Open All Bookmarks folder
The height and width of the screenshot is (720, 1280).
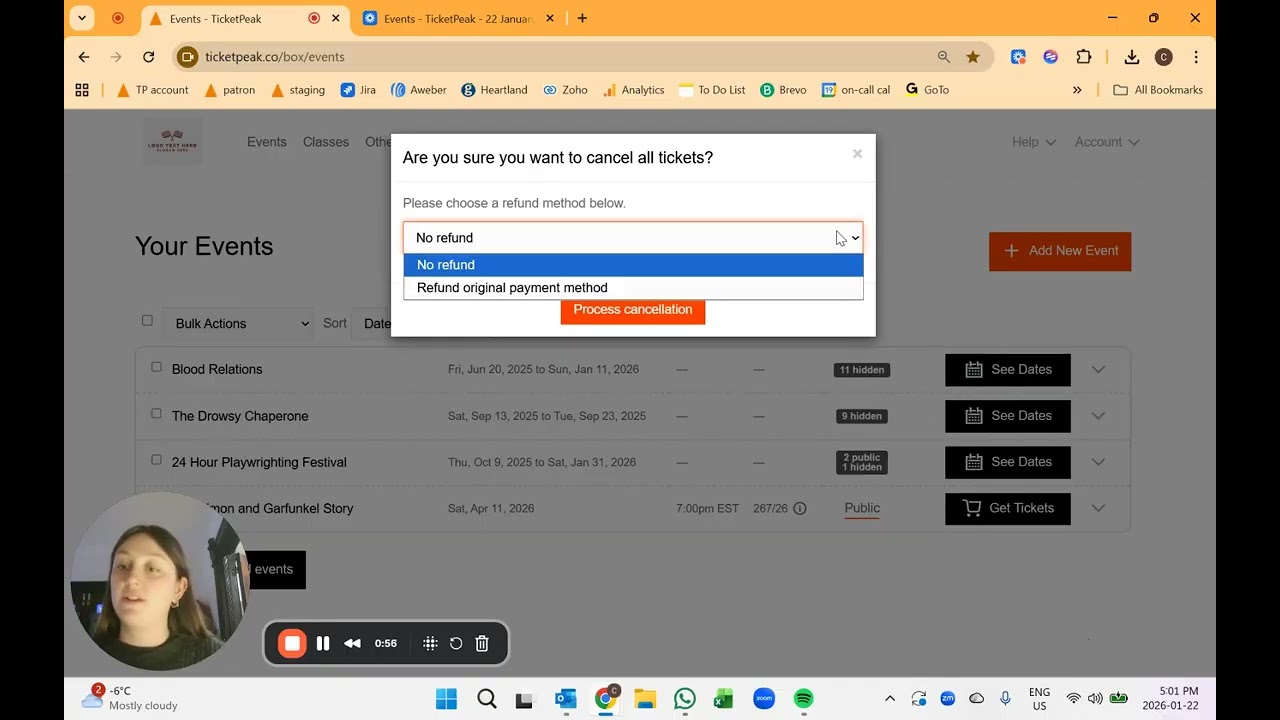click(x=1158, y=90)
